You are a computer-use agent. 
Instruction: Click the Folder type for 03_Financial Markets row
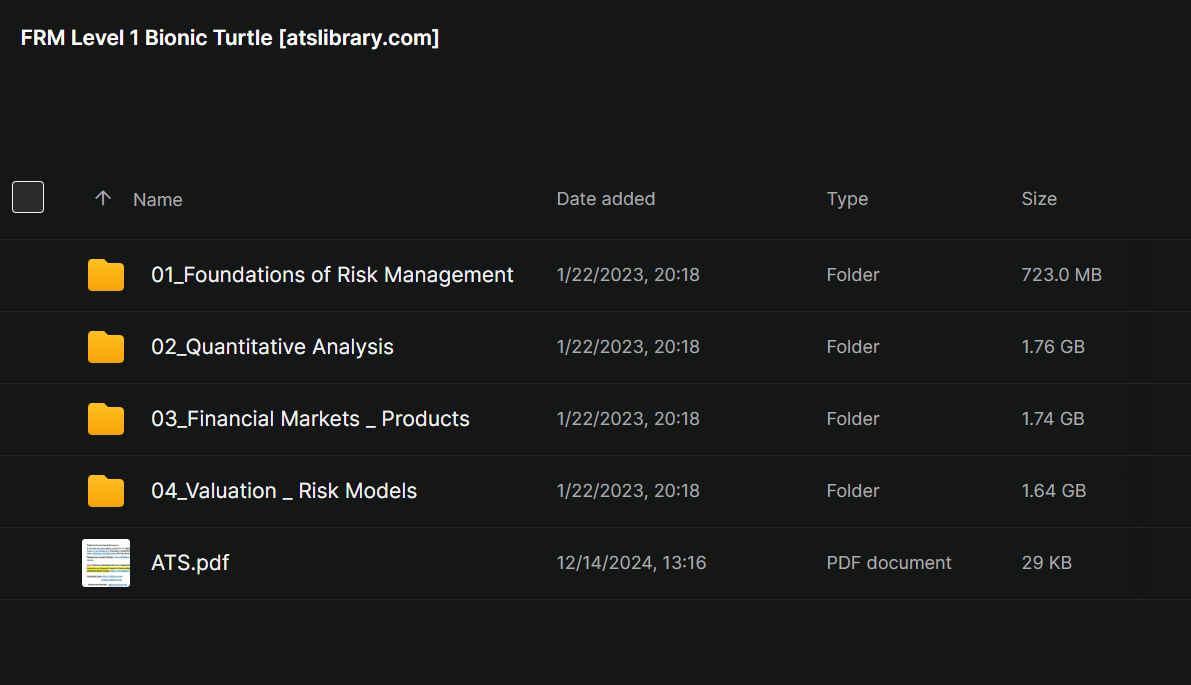(x=853, y=419)
